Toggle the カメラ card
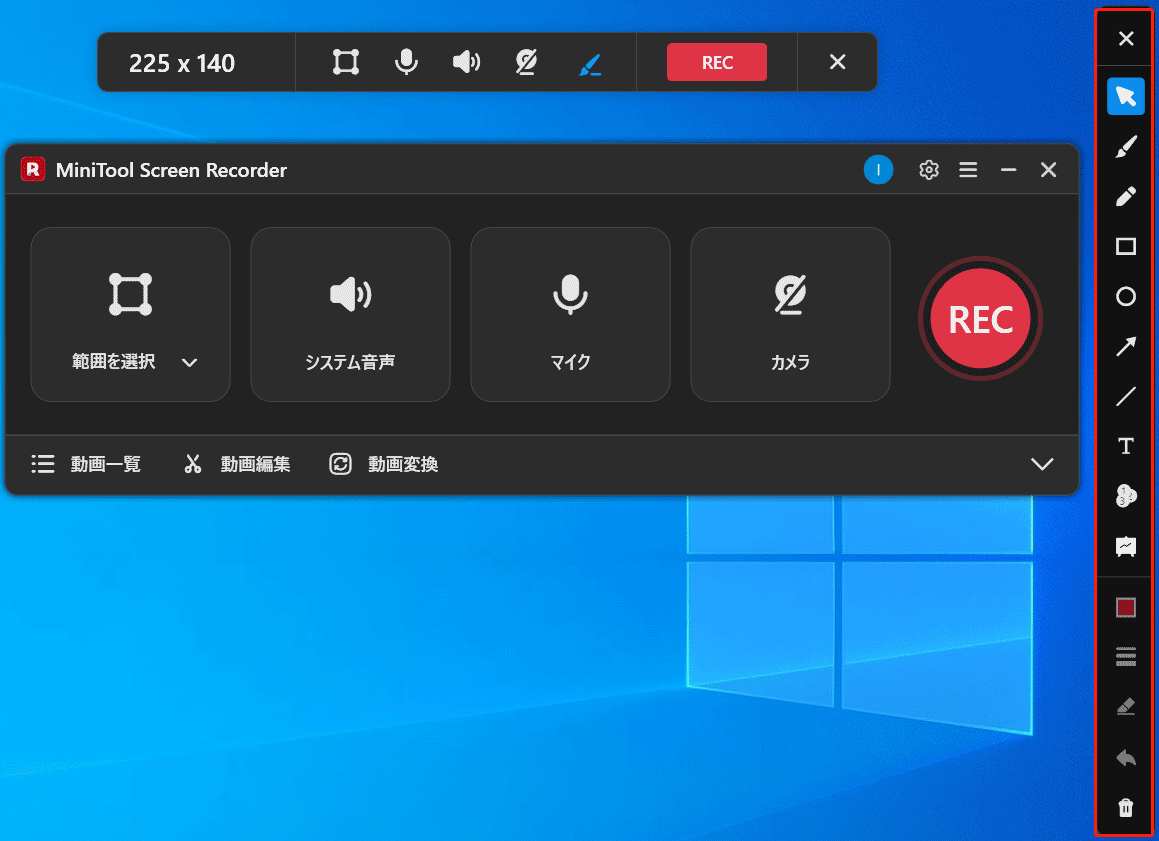This screenshot has width=1159, height=841. click(x=790, y=314)
